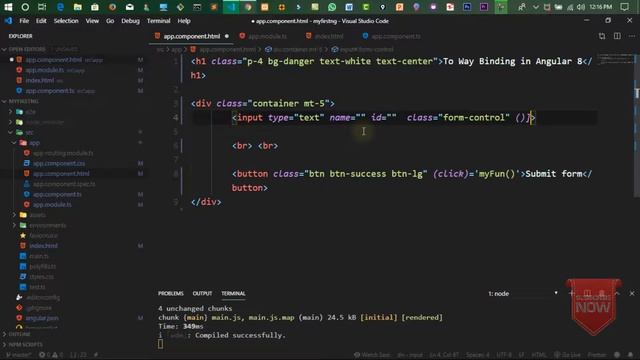
Task: Click the Watch Sass status bar button
Action: pyautogui.click(x=372, y=355)
